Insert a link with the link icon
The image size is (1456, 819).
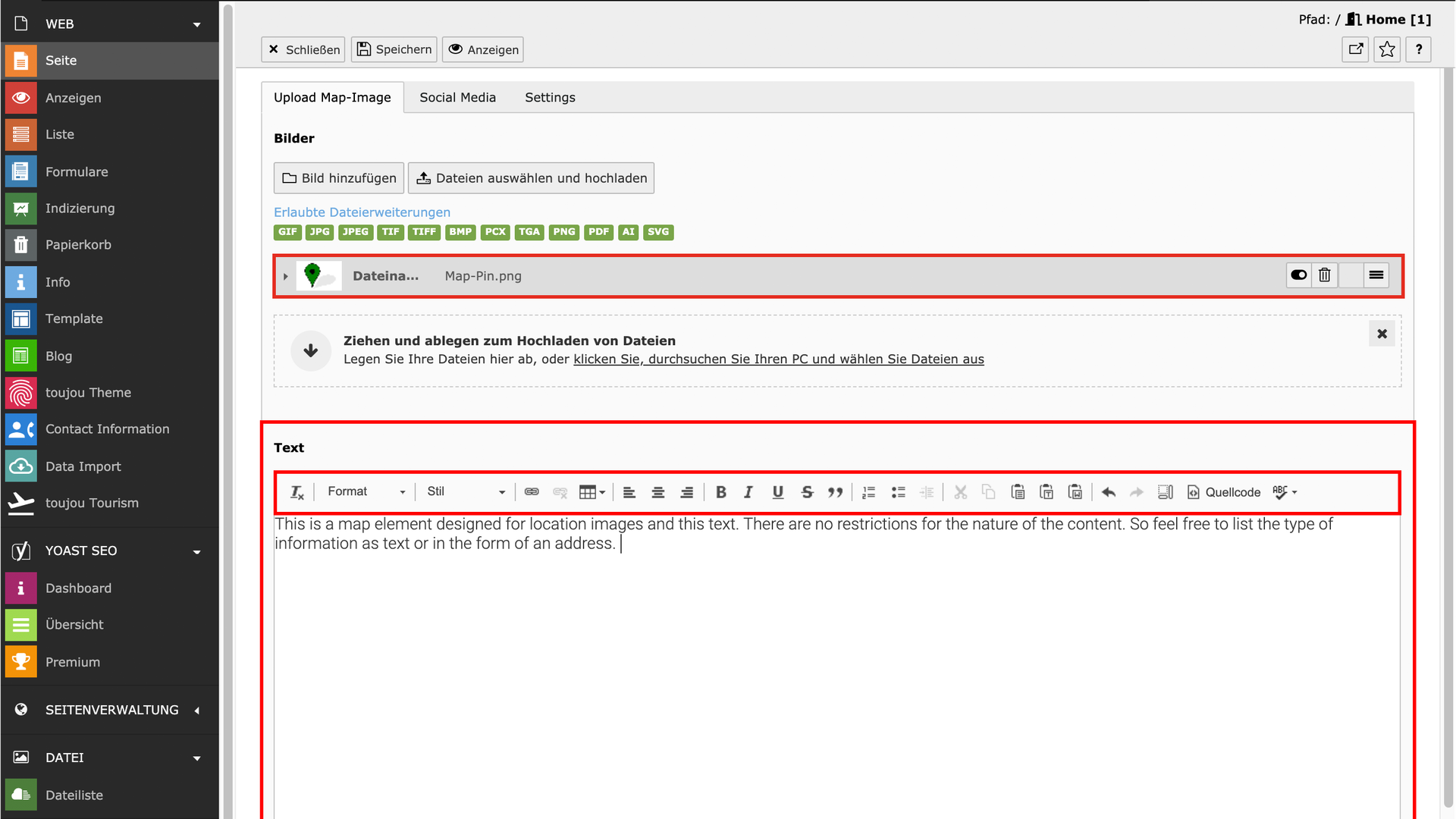(532, 492)
